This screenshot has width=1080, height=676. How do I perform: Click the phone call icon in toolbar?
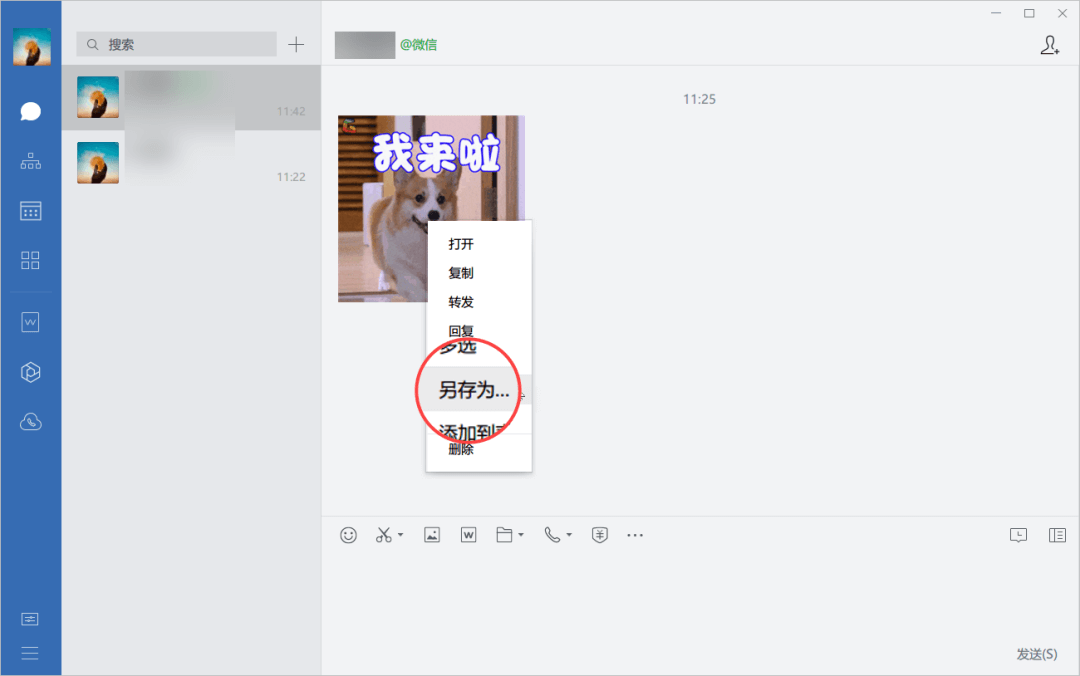(x=552, y=535)
